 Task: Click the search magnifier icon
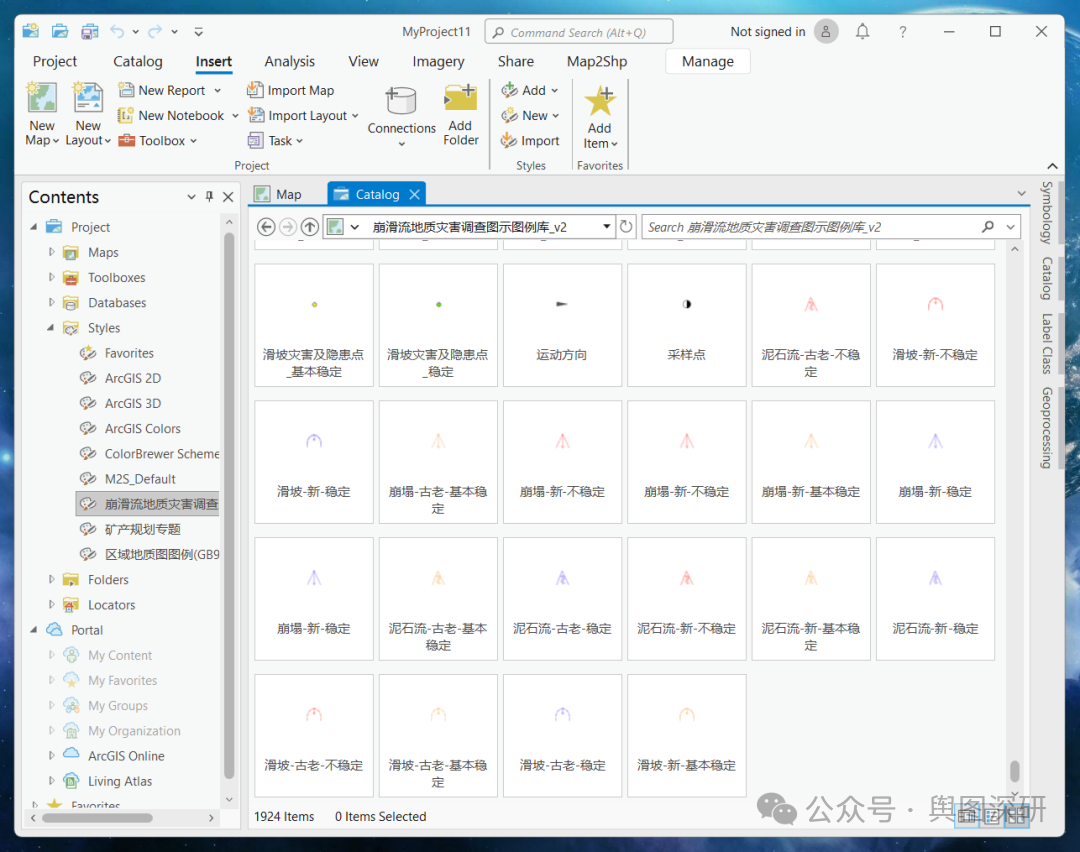(988, 227)
